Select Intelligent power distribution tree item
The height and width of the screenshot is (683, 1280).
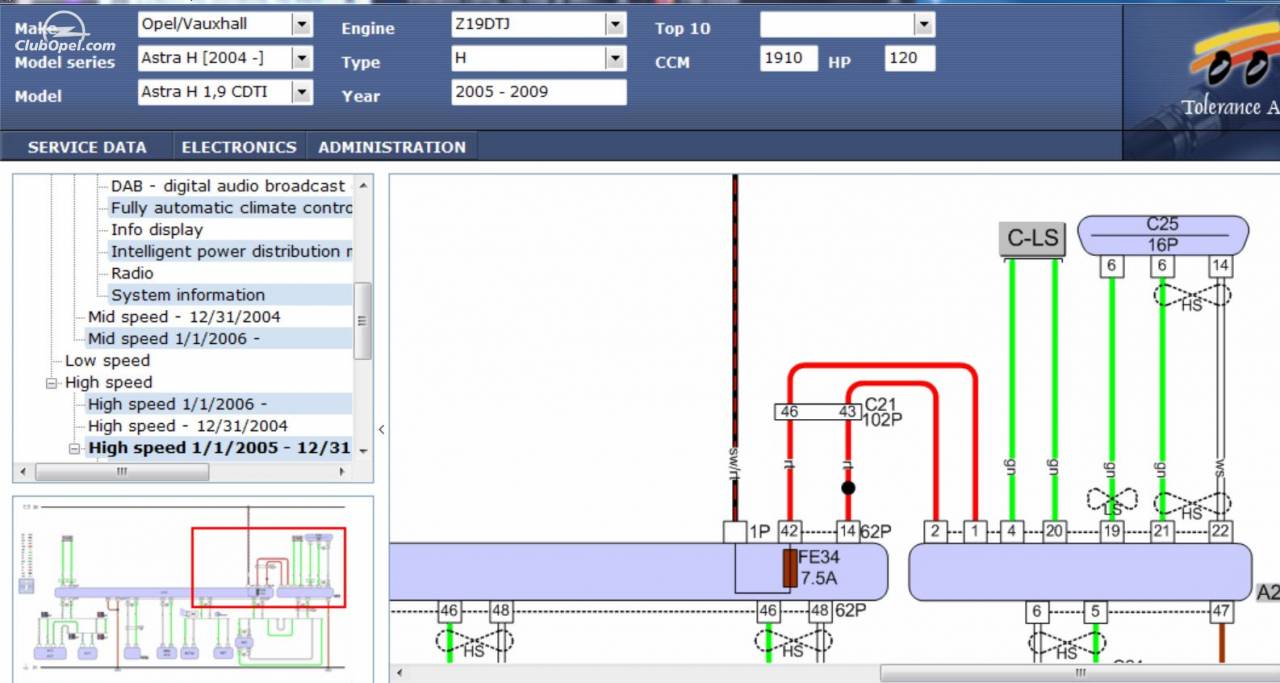(231, 251)
